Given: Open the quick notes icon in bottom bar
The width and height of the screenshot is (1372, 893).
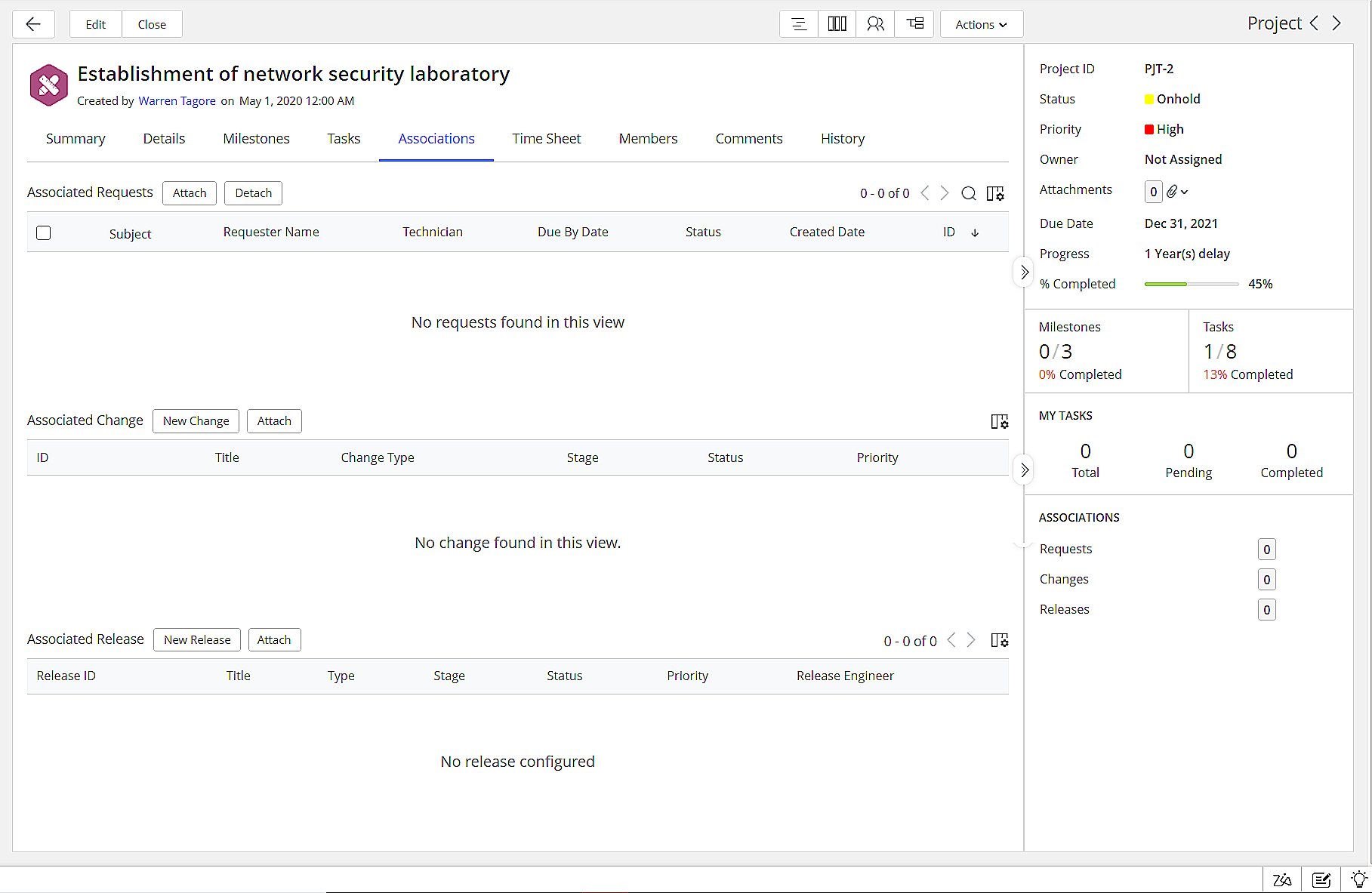Looking at the screenshot, I should tap(1321, 879).
